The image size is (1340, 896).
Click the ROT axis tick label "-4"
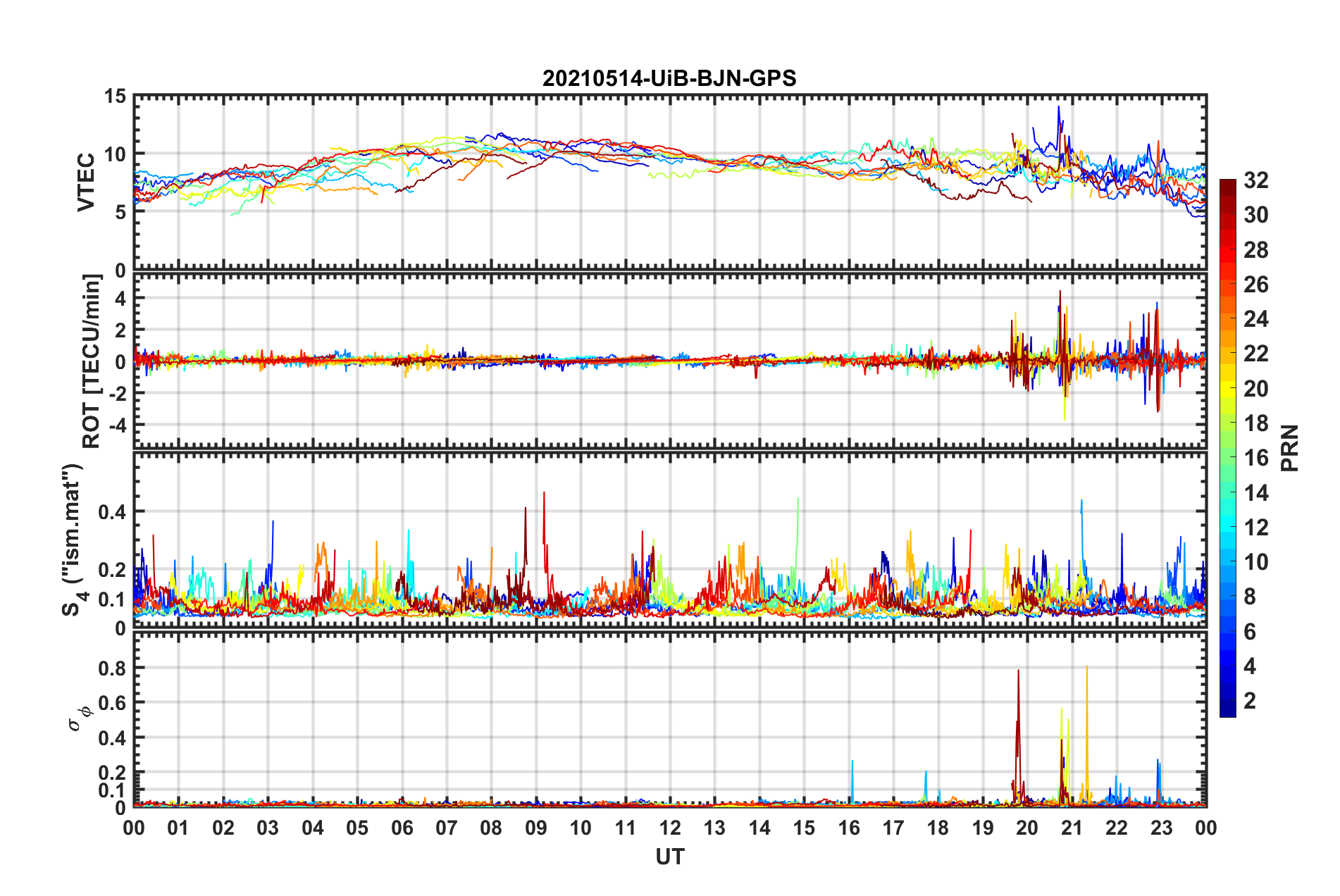[x=117, y=425]
